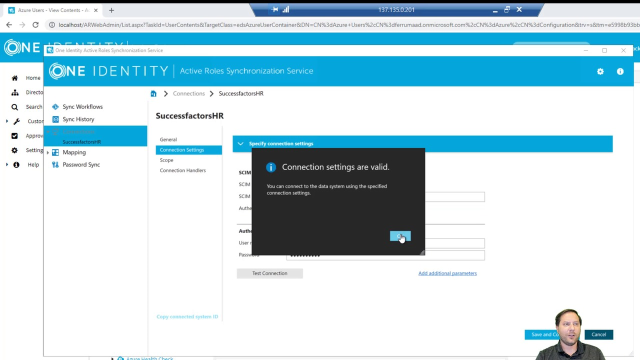Click the One Identity logo in Sync Service
This screenshot has height=360, width=640.
(x=109, y=71)
